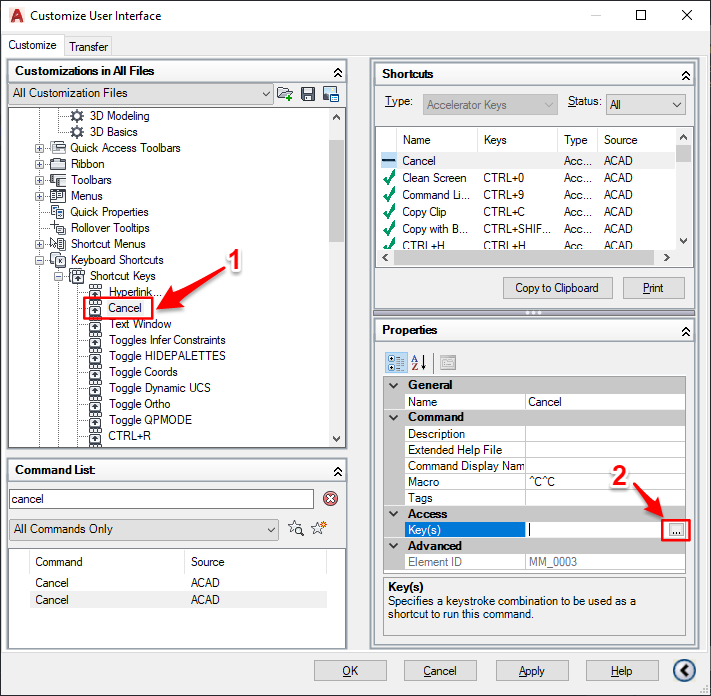The width and height of the screenshot is (711, 696).
Task: Click the Toggle Coords shortcut icon
Action: [95, 372]
